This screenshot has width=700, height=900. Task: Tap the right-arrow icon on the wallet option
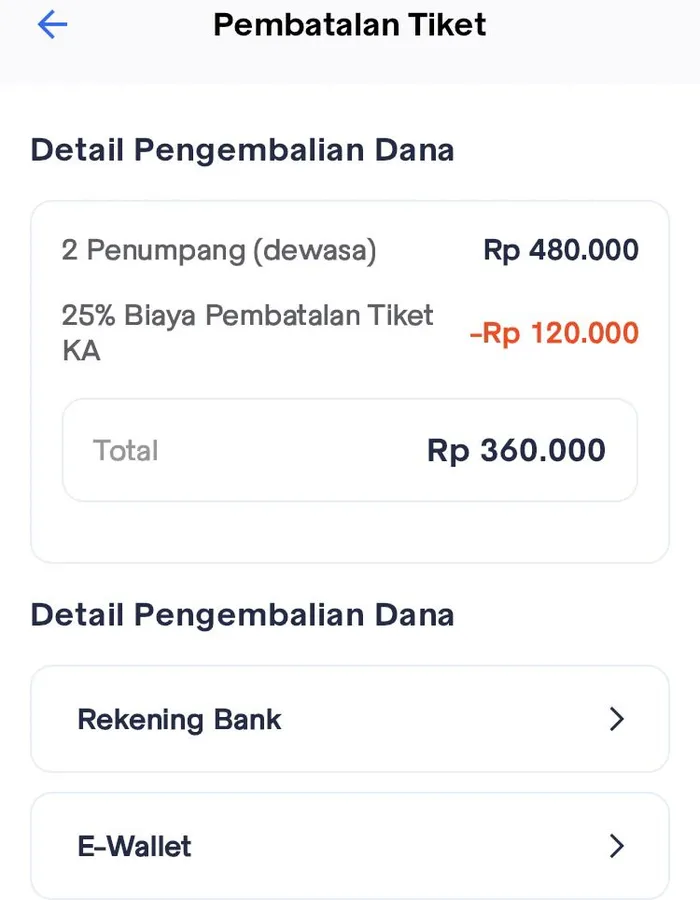(618, 846)
